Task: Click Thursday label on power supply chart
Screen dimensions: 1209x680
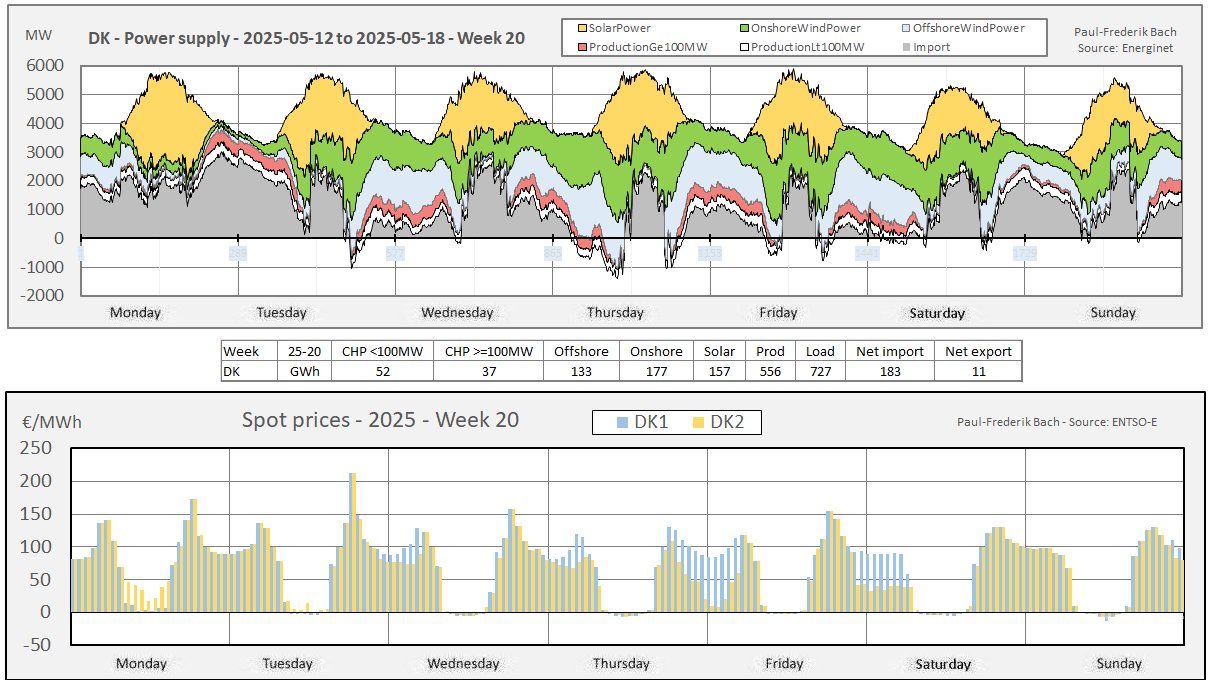Action: pyautogui.click(x=615, y=313)
